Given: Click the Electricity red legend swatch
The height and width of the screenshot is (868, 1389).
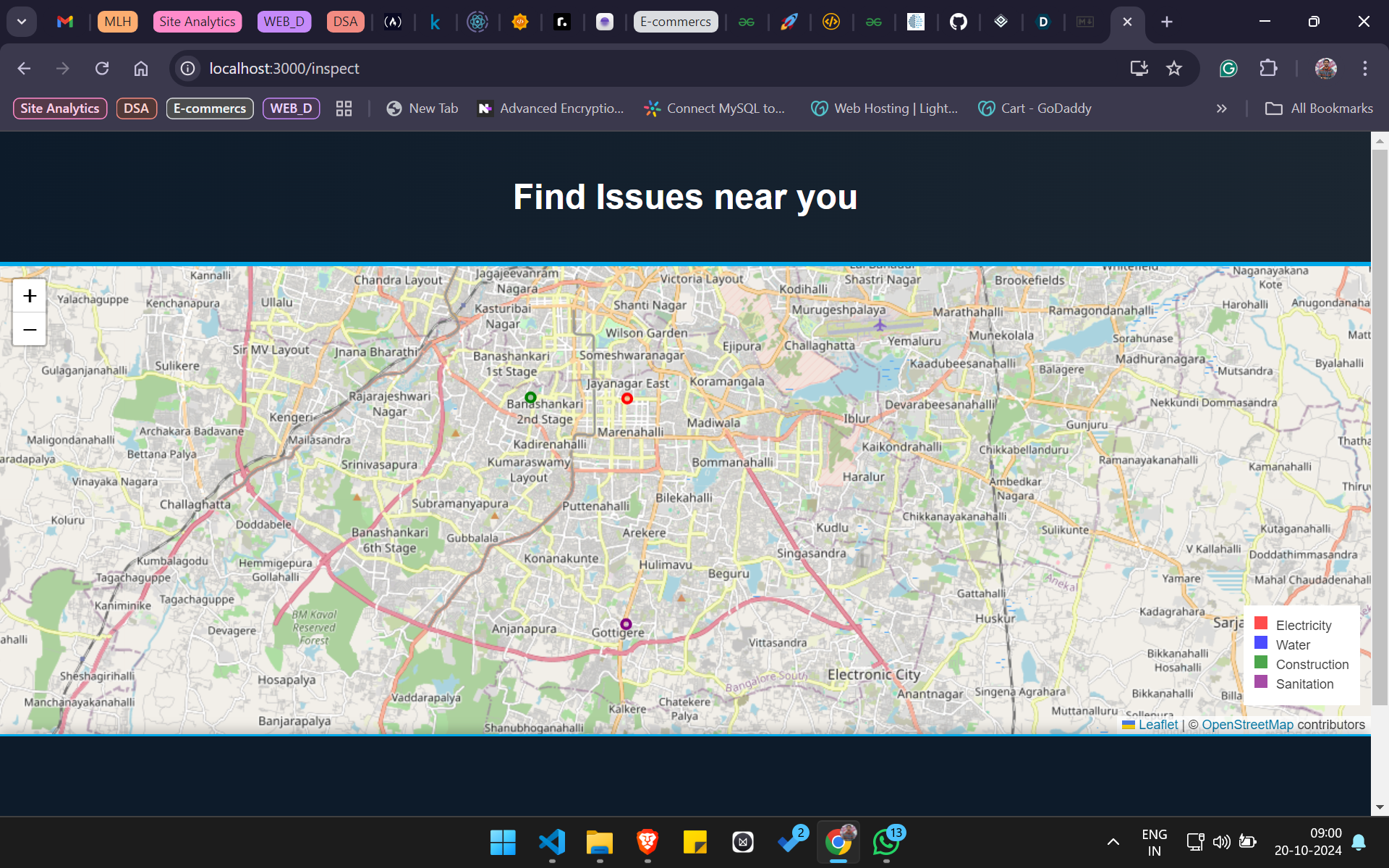Looking at the screenshot, I should [1261, 624].
